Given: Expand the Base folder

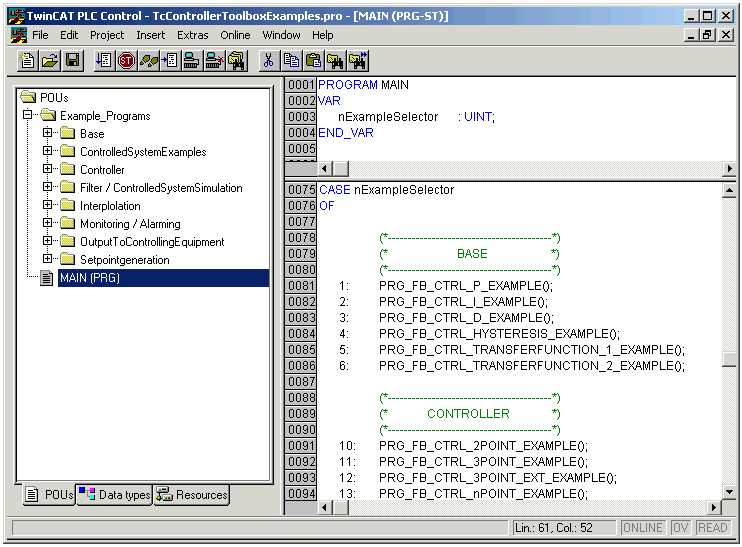Looking at the screenshot, I should (x=47, y=132).
